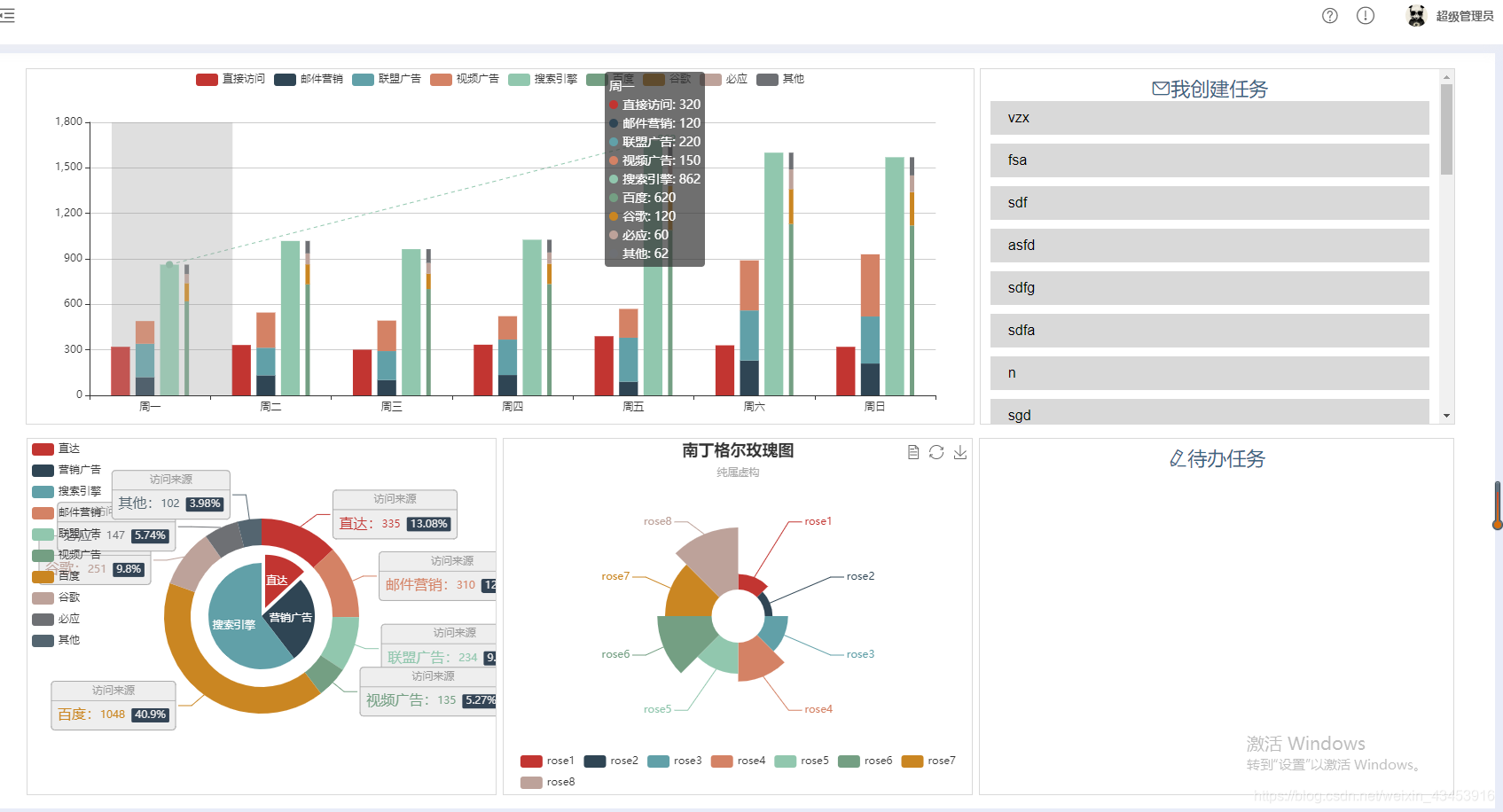
Task: Show rose chart data view icon
Action: pyautogui.click(x=913, y=452)
